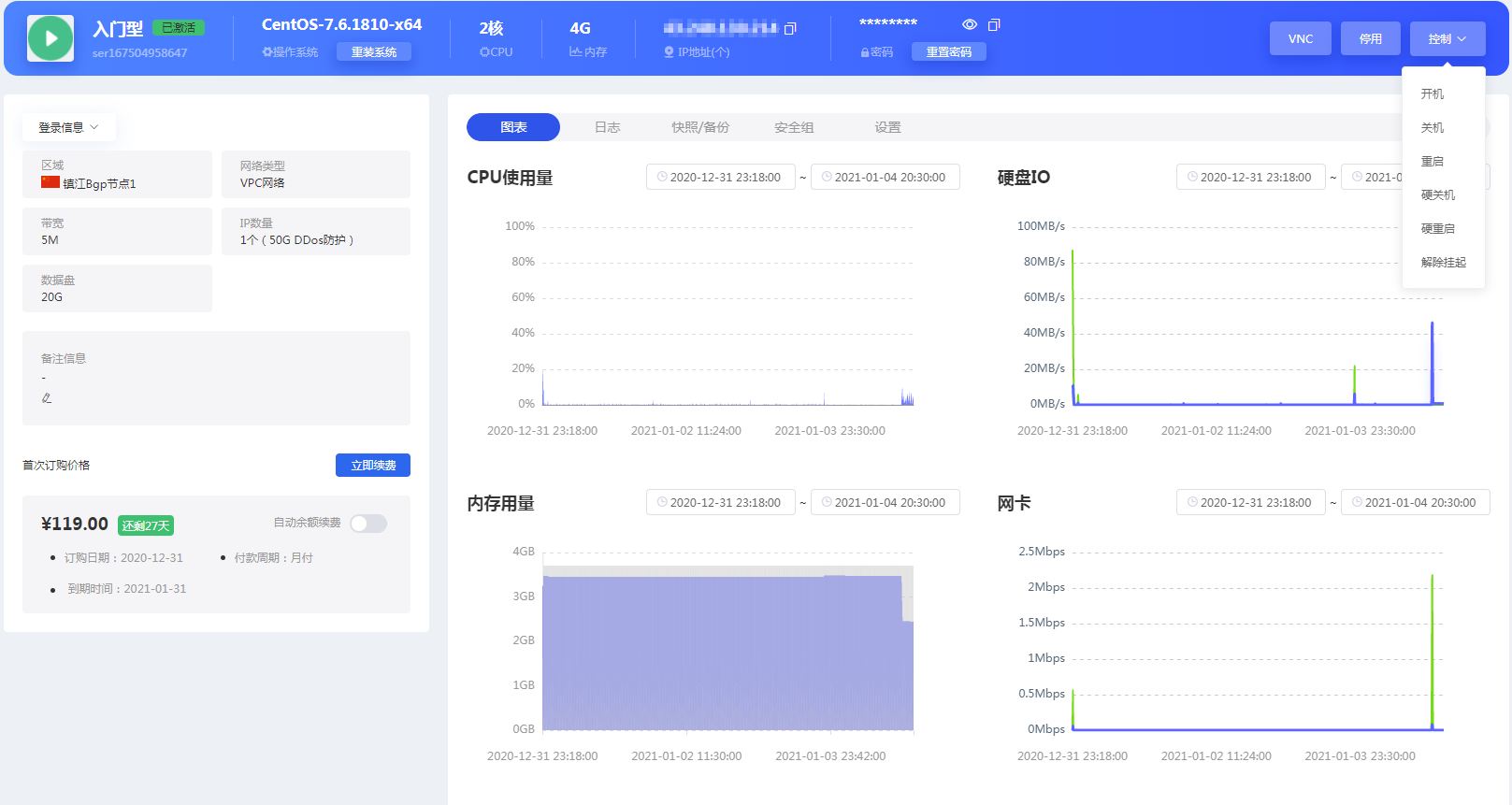The height and width of the screenshot is (805, 1512).
Task: Click the VNC button
Action: (1300, 38)
